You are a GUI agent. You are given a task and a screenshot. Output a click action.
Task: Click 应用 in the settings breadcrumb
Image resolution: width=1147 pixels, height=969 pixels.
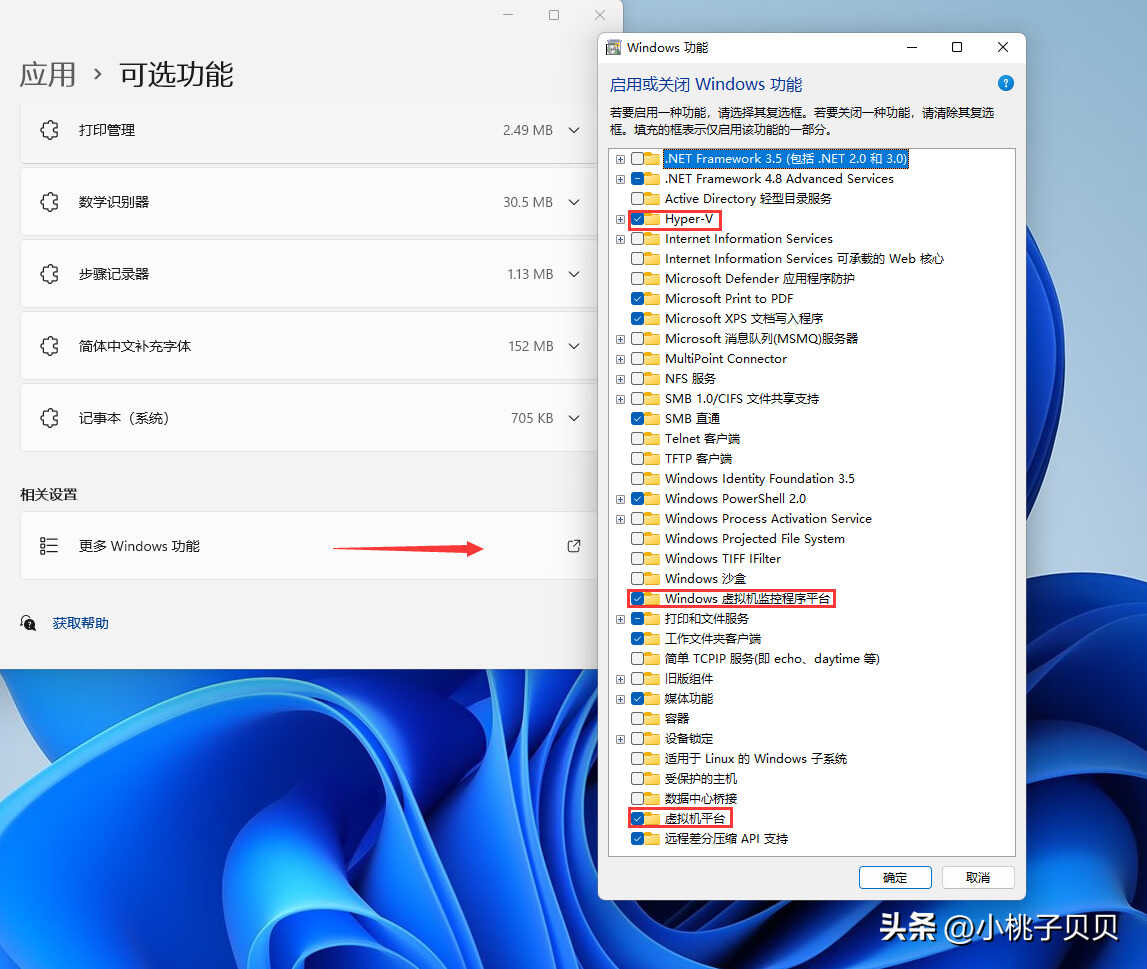coord(48,74)
